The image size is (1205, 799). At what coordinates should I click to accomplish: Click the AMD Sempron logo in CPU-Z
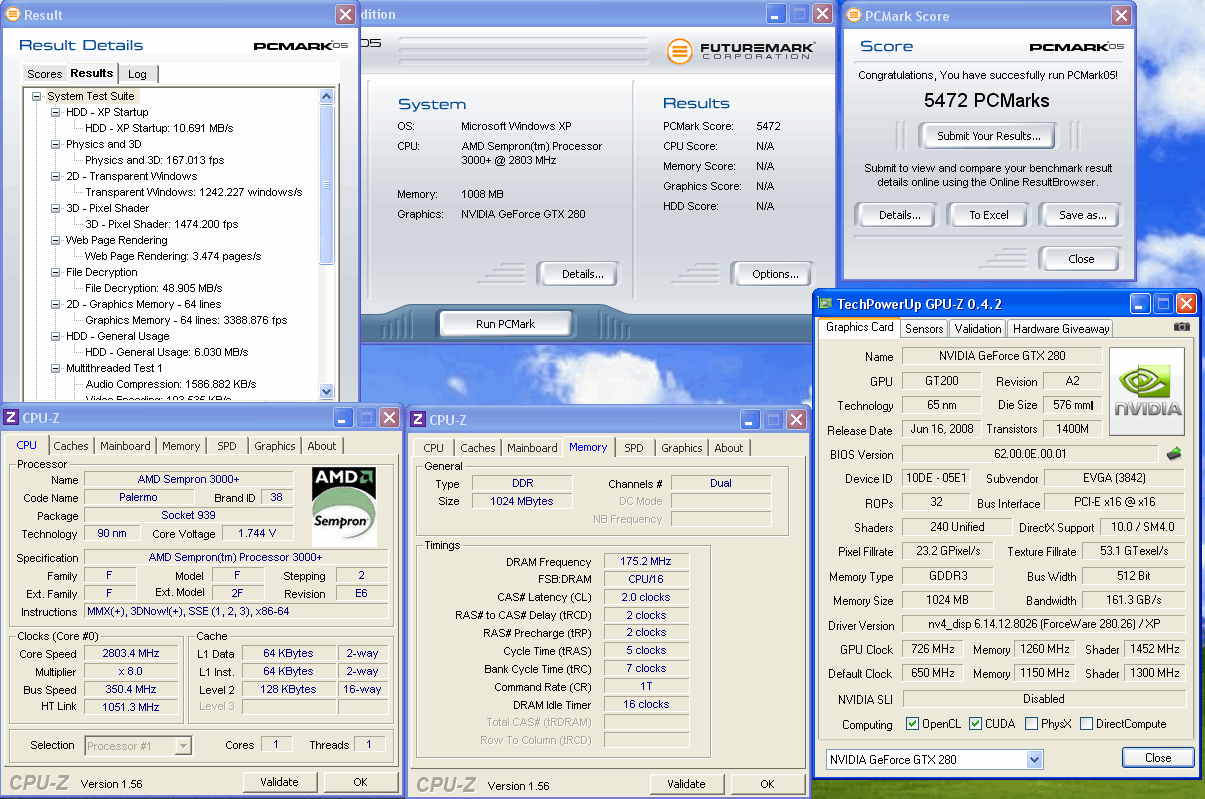click(345, 505)
